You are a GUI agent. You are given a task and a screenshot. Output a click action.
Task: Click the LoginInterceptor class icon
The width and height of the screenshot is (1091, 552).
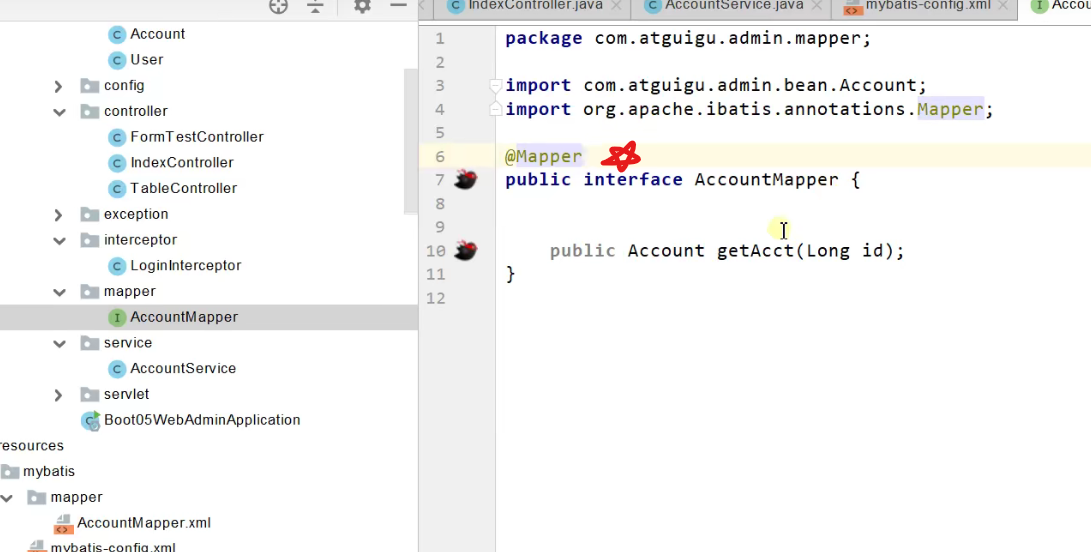coord(117,266)
